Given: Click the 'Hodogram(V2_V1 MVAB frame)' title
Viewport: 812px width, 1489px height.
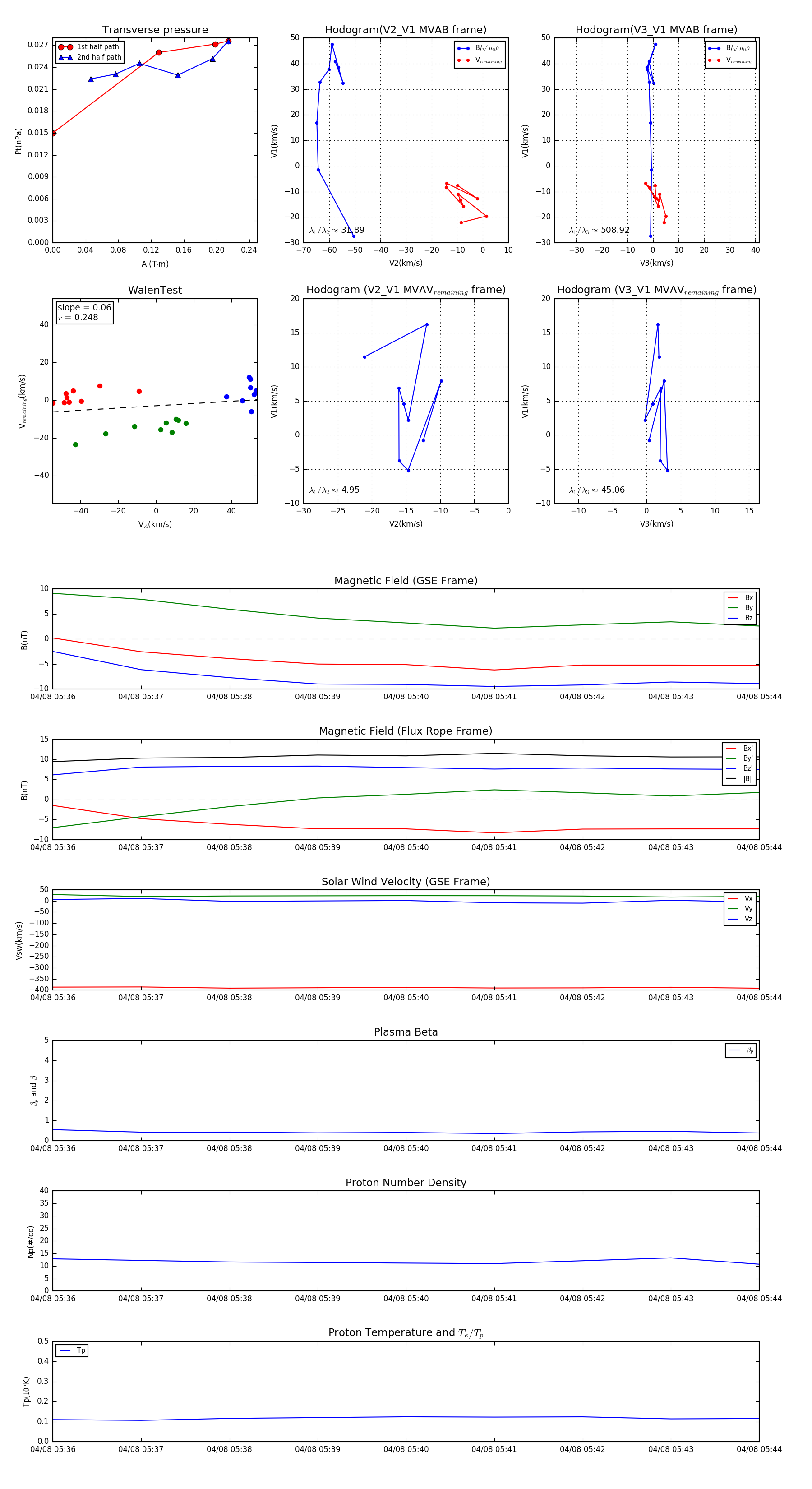Looking at the screenshot, I should point(405,30).
